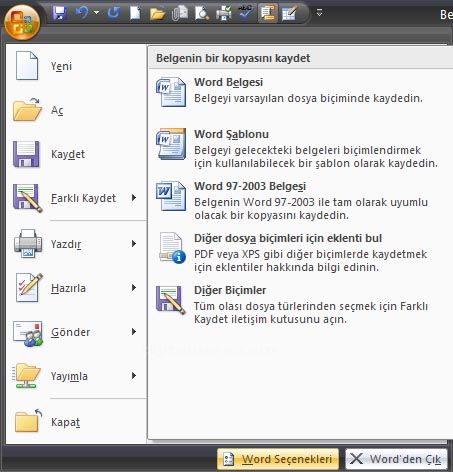Image resolution: width=453 pixels, height=472 pixels.
Task: Toggle the highlighted markup balloons toolbar icon
Action: coord(267,14)
